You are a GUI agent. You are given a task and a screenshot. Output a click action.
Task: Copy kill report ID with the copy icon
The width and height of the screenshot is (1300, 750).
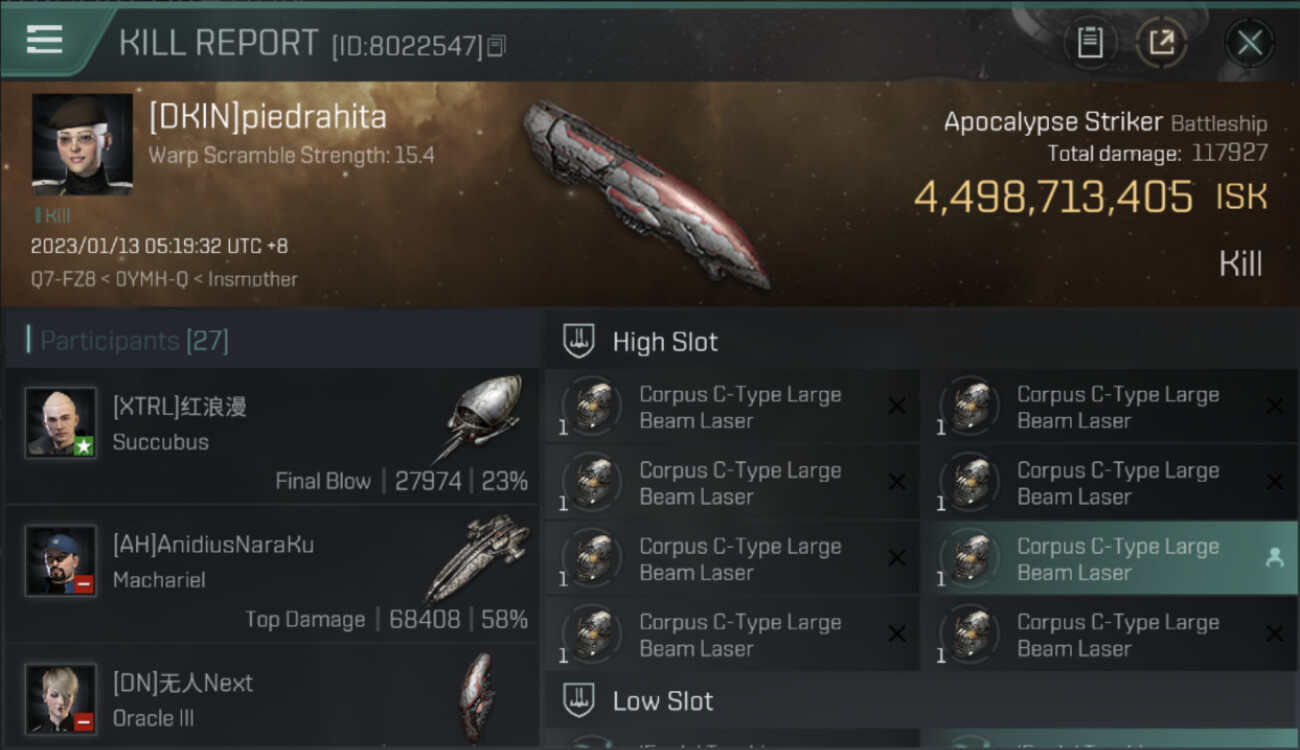[497, 46]
